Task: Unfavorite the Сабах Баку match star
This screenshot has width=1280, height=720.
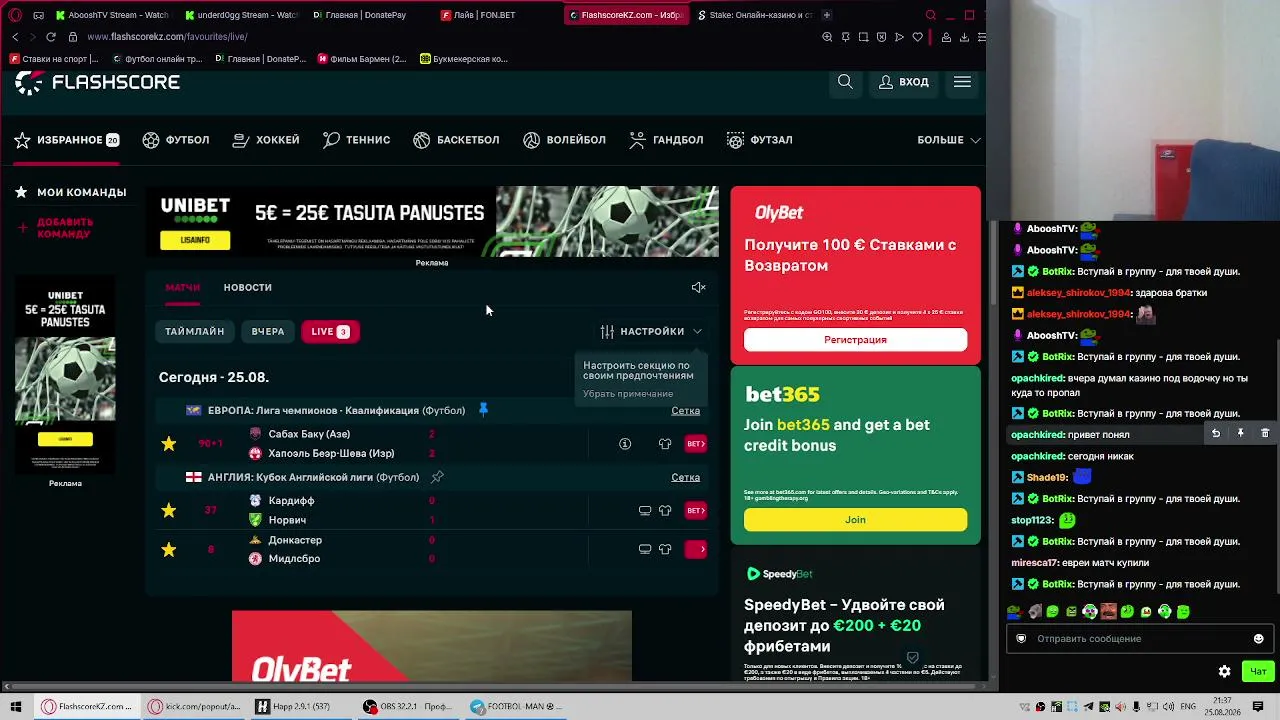Action: point(168,443)
